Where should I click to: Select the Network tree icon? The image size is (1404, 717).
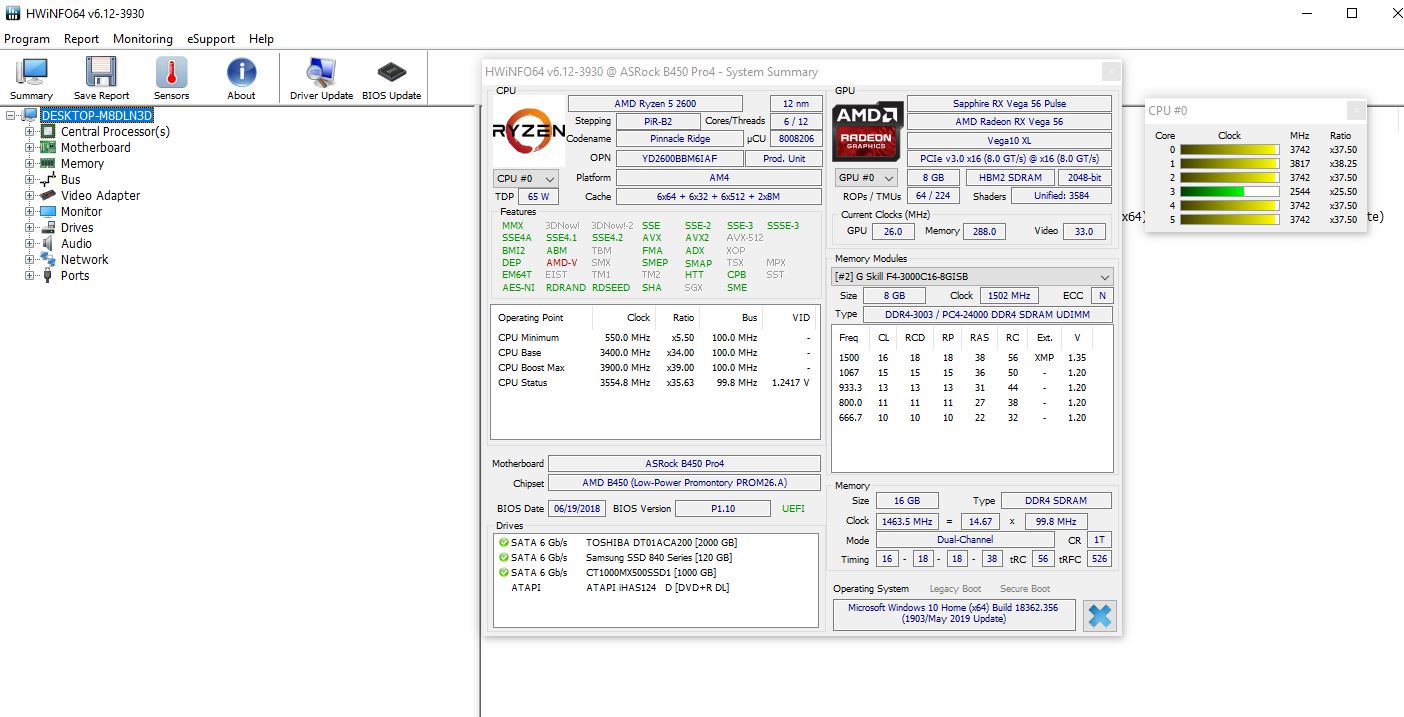(x=48, y=259)
